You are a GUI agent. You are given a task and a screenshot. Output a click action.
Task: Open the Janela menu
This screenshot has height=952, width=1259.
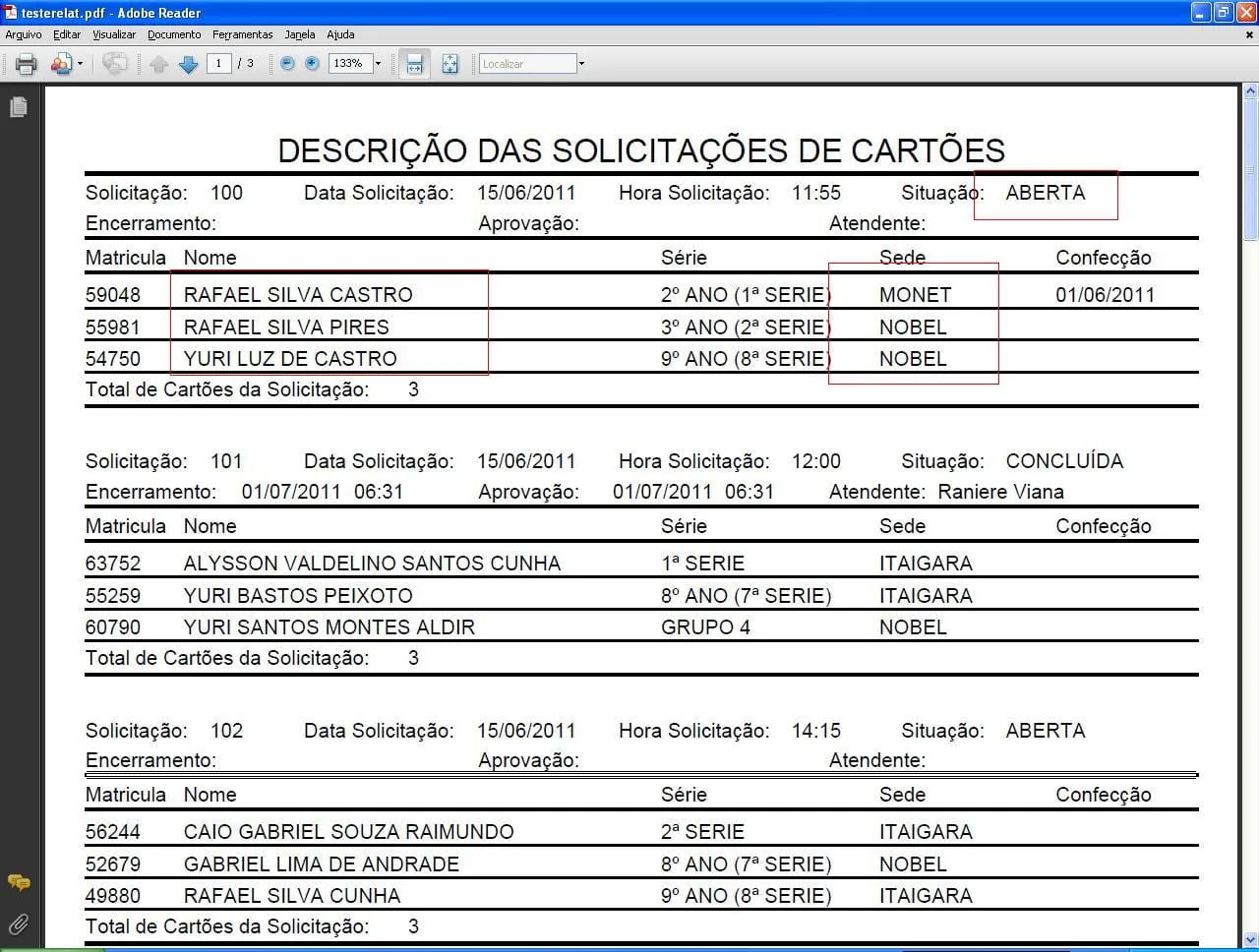coord(300,34)
